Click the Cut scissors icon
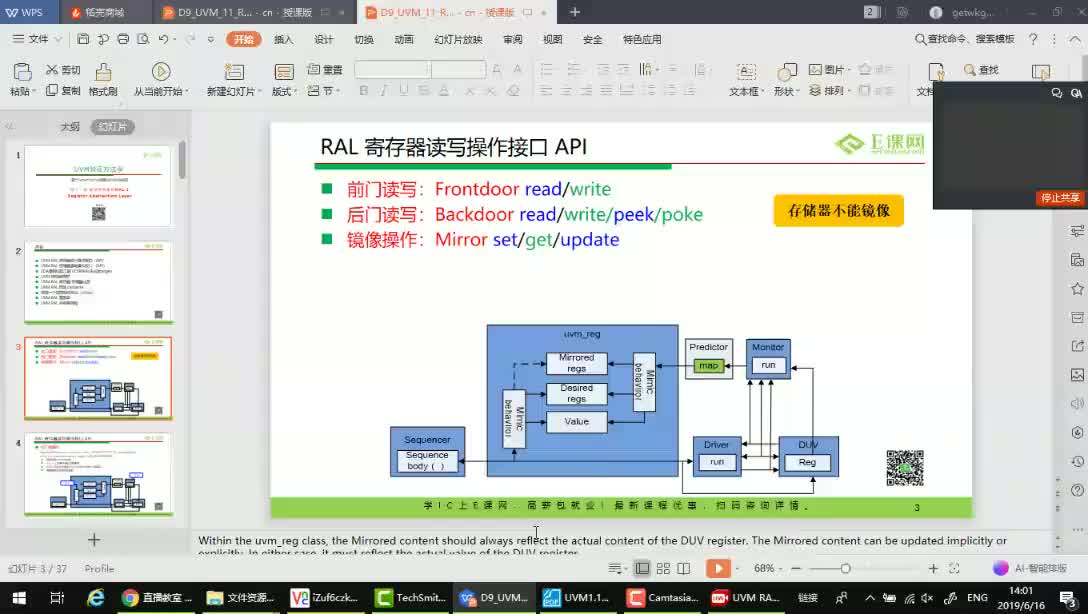Viewport: 1088px width, 614px height. point(52,70)
